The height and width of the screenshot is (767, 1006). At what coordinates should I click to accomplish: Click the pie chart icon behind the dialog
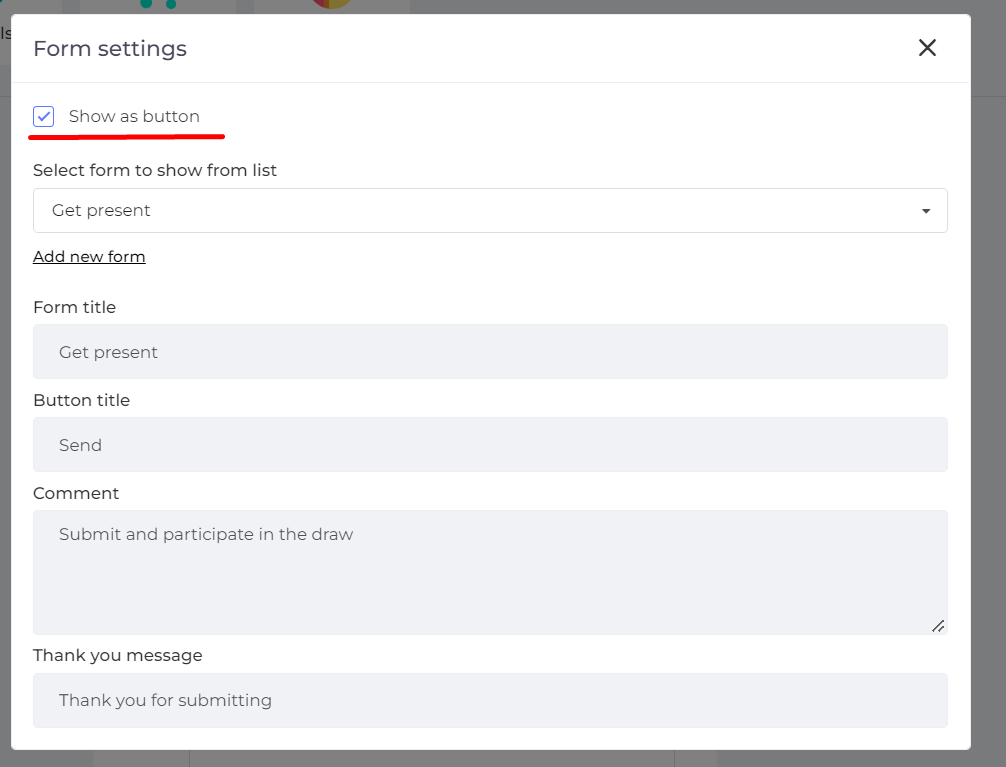pos(331,4)
